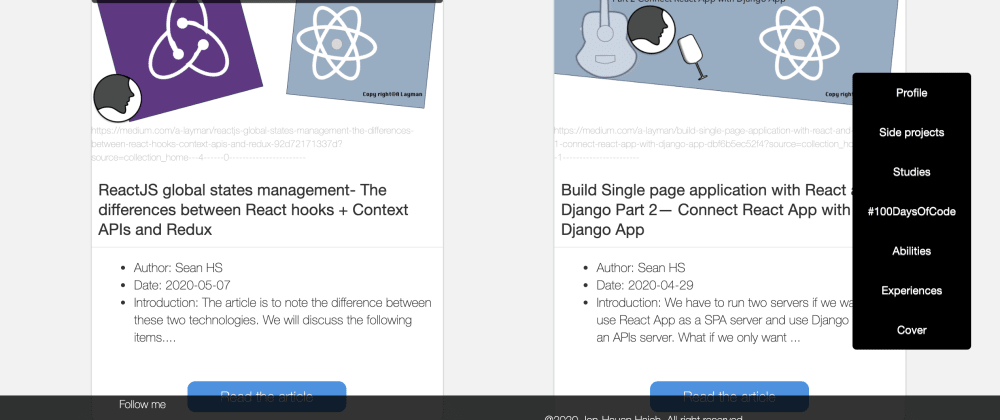Open the Experiences menu item
Image resolution: width=1000 pixels, height=420 pixels.
click(x=911, y=291)
